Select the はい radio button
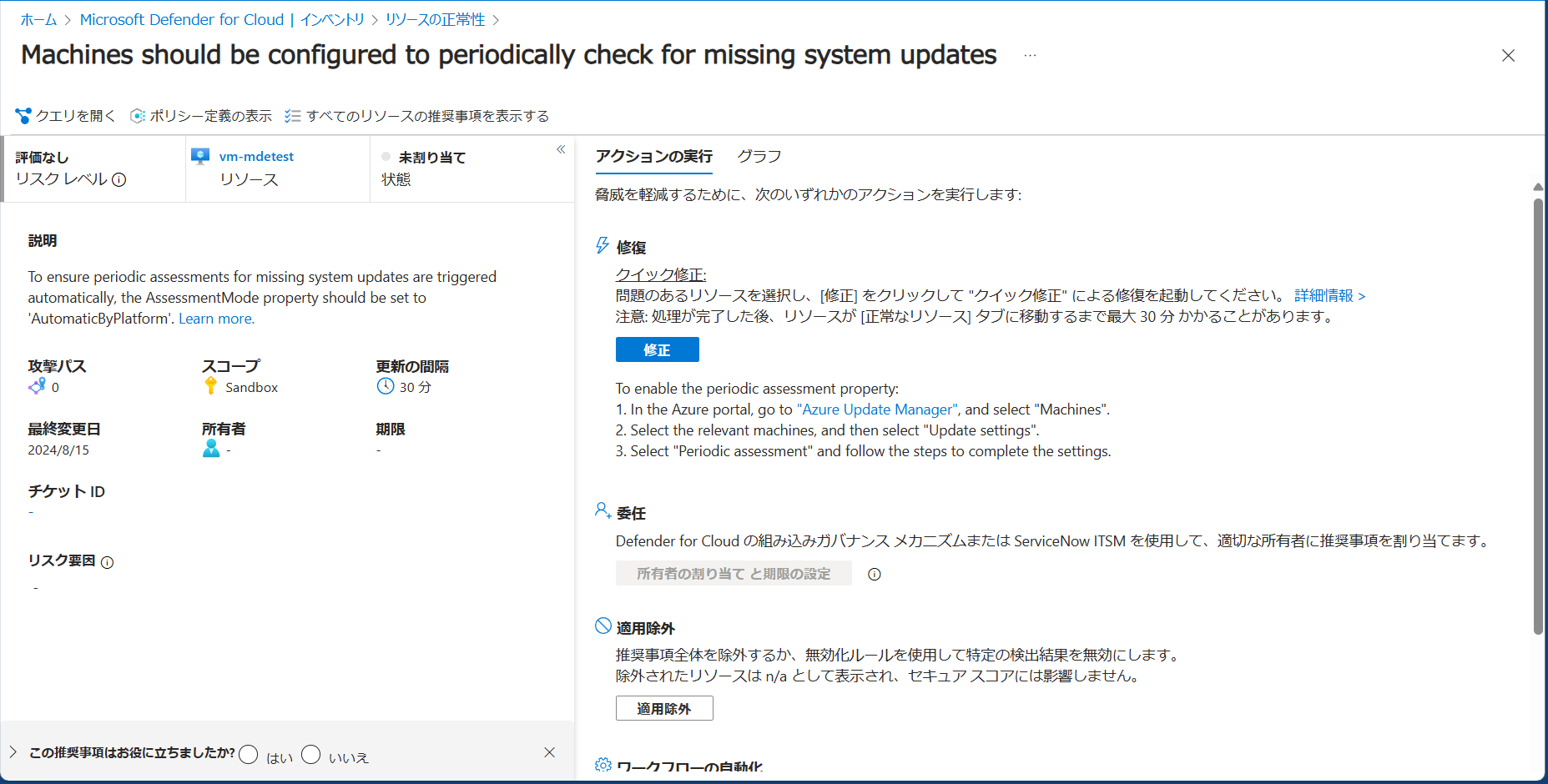This screenshot has width=1548, height=784. point(248,755)
